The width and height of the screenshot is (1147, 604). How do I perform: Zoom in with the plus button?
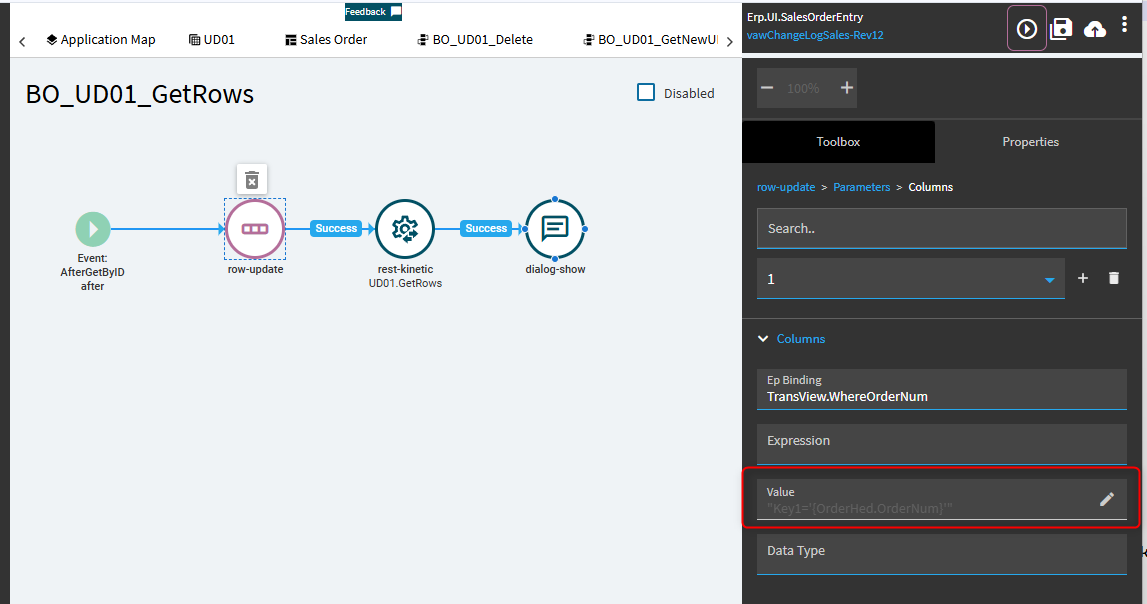[x=846, y=88]
